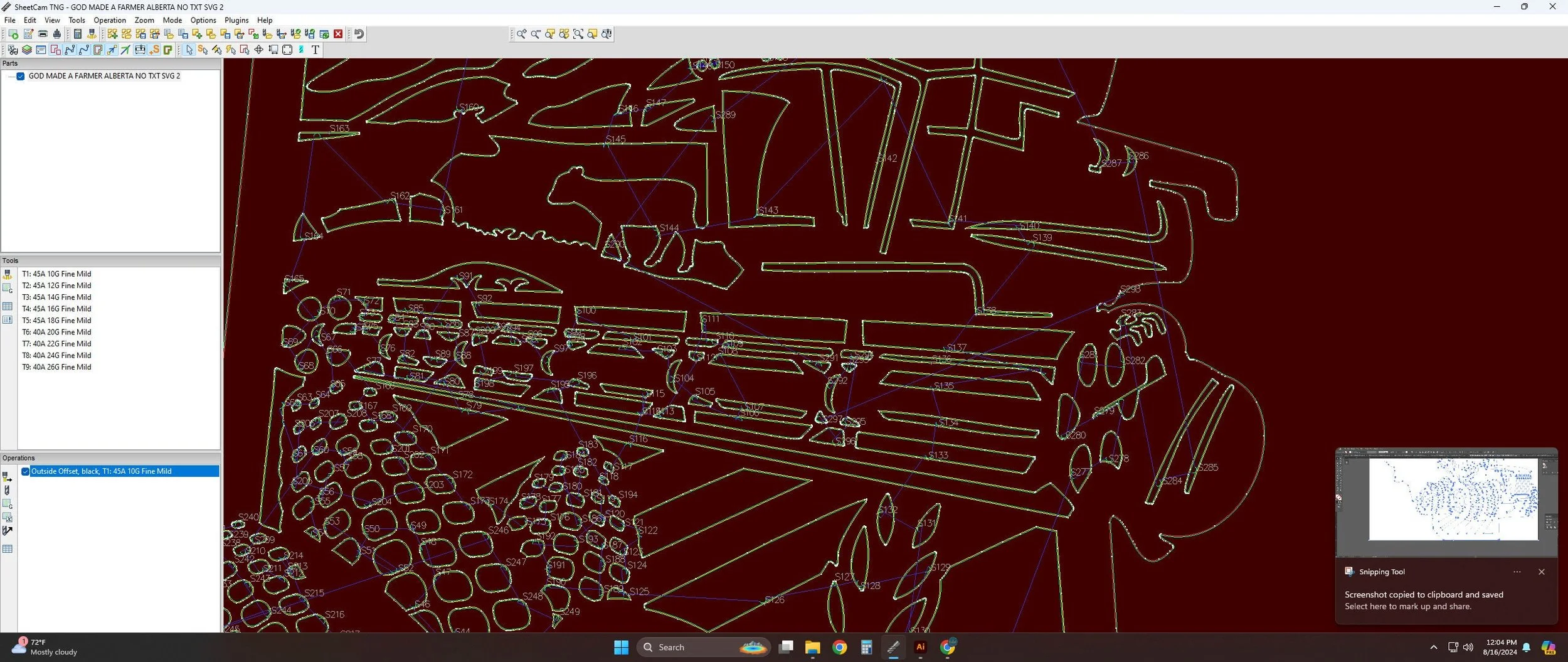Open the Operation menu
Screen dimensions: 1568x662
coord(110,20)
